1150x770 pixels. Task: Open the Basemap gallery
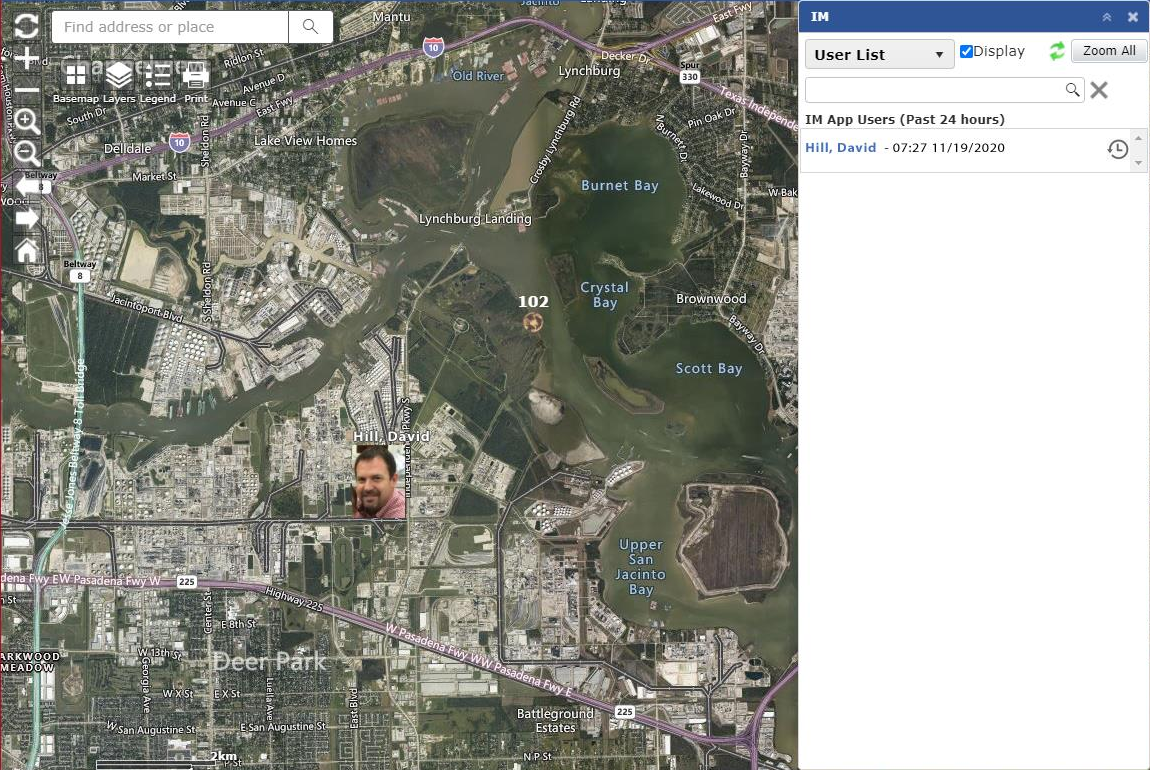tap(75, 78)
